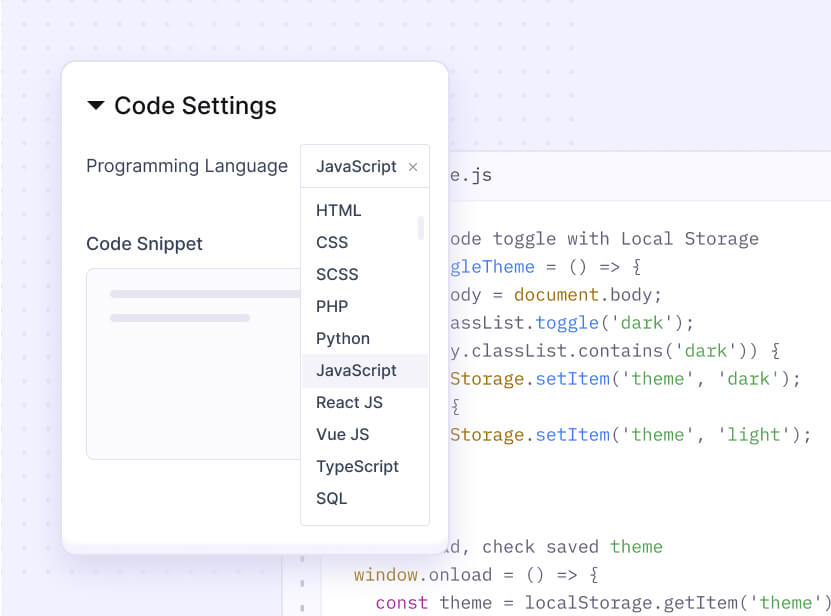Choose Python from the dropdown options
This screenshot has height=616, width=831.
click(x=343, y=339)
